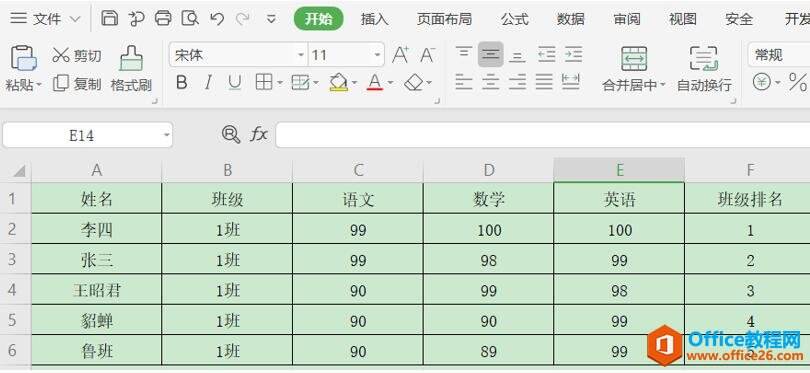Switch to the 插入 tab

pos(375,19)
